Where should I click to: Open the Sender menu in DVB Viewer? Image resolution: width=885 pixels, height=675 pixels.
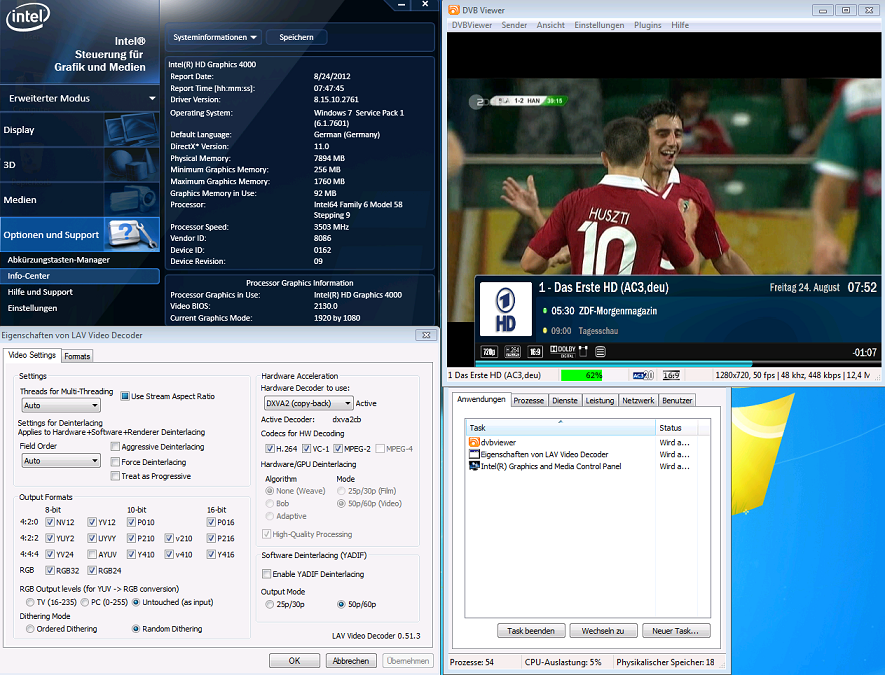(x=514, y=25)
